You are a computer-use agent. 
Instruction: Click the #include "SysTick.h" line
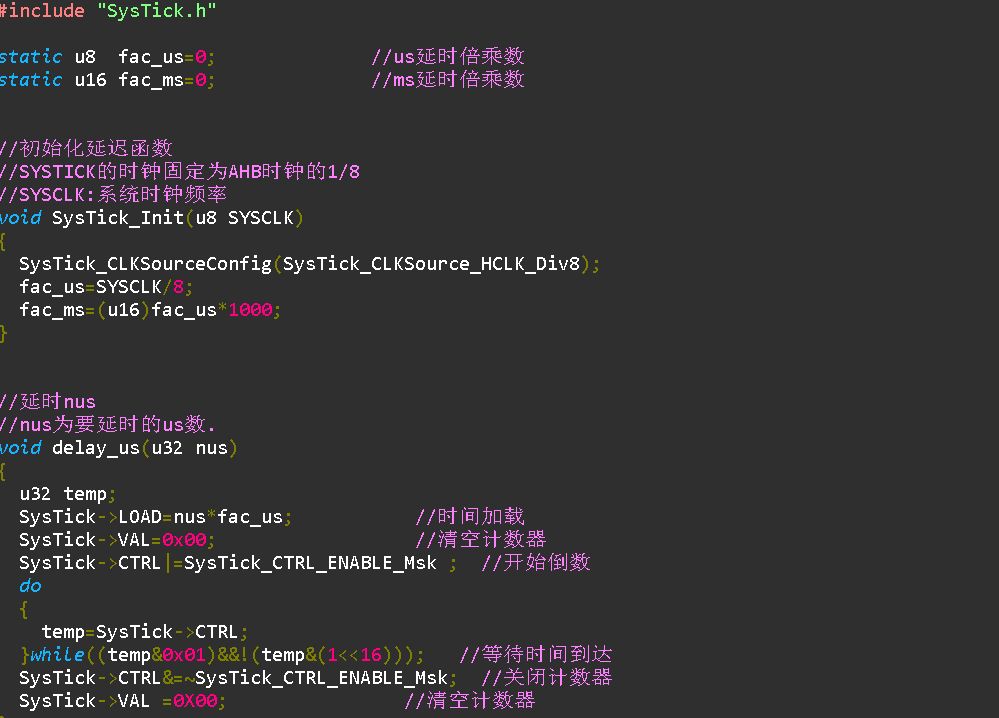click(108, 11)
